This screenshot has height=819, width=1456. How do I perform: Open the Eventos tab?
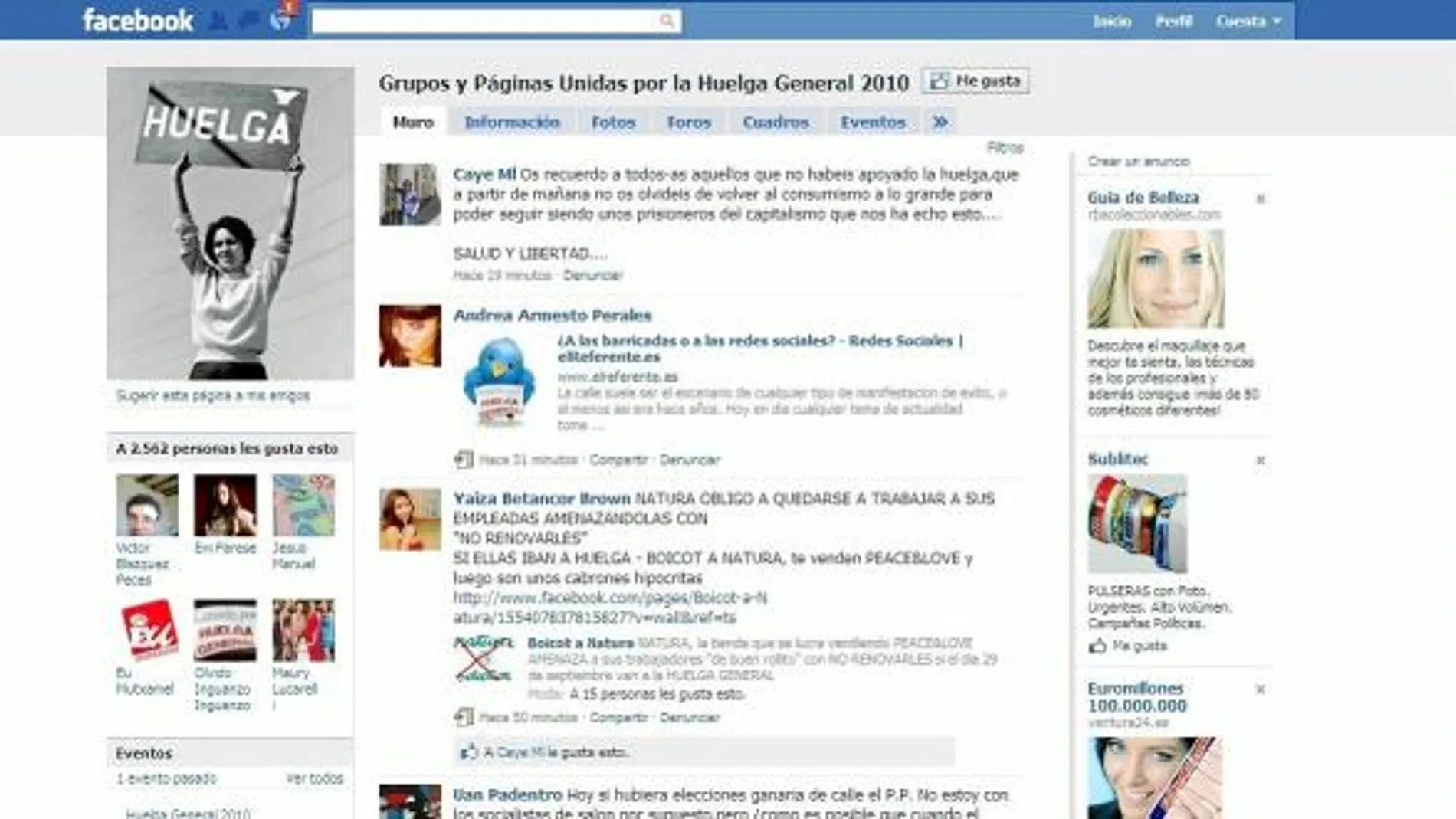coord(873,122)
